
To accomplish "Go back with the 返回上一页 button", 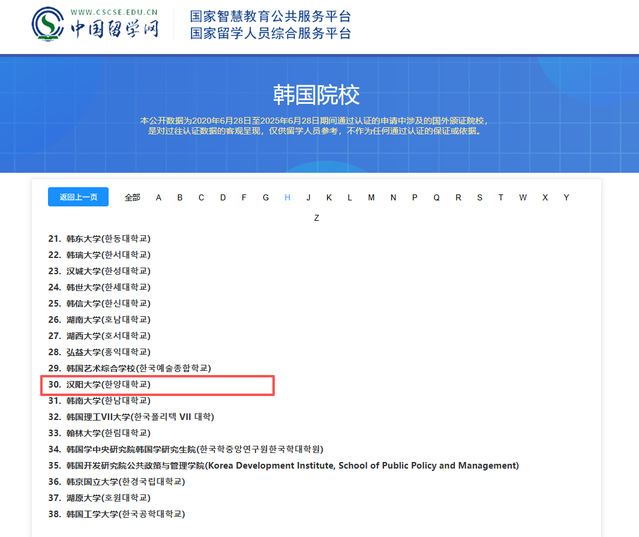I will tap(78, 197).
